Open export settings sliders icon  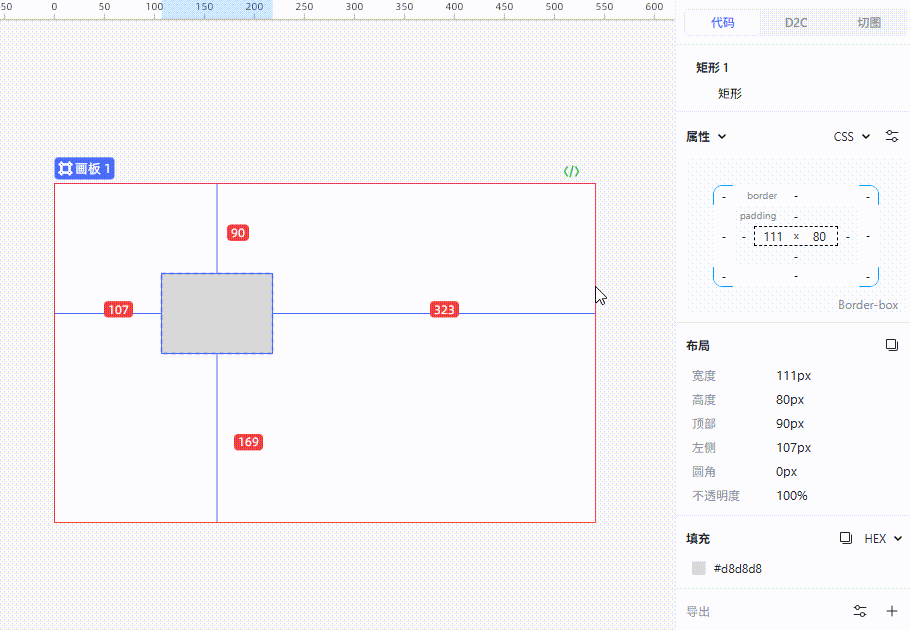point(860,611)
